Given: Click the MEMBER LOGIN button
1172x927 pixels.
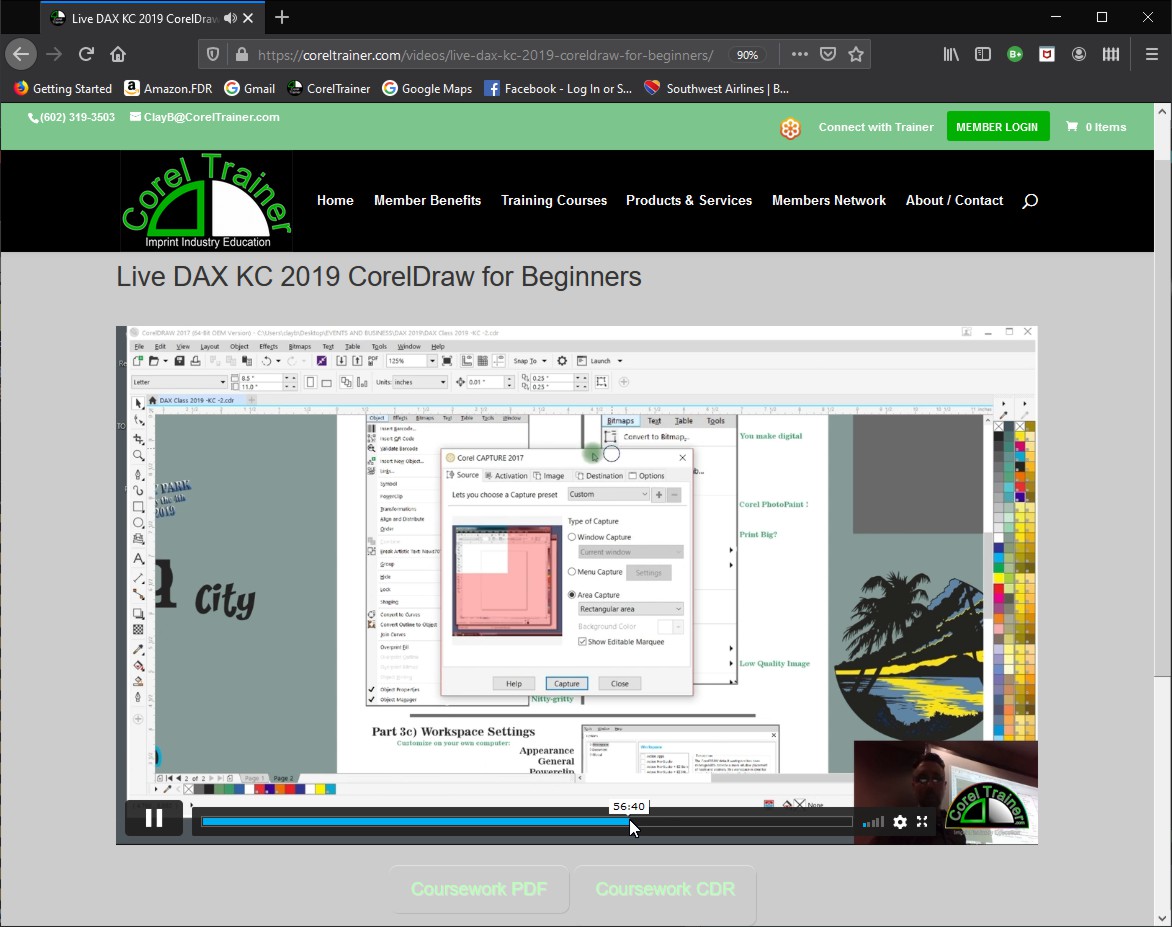Looking at the screenshot, I should coord(997,126).
